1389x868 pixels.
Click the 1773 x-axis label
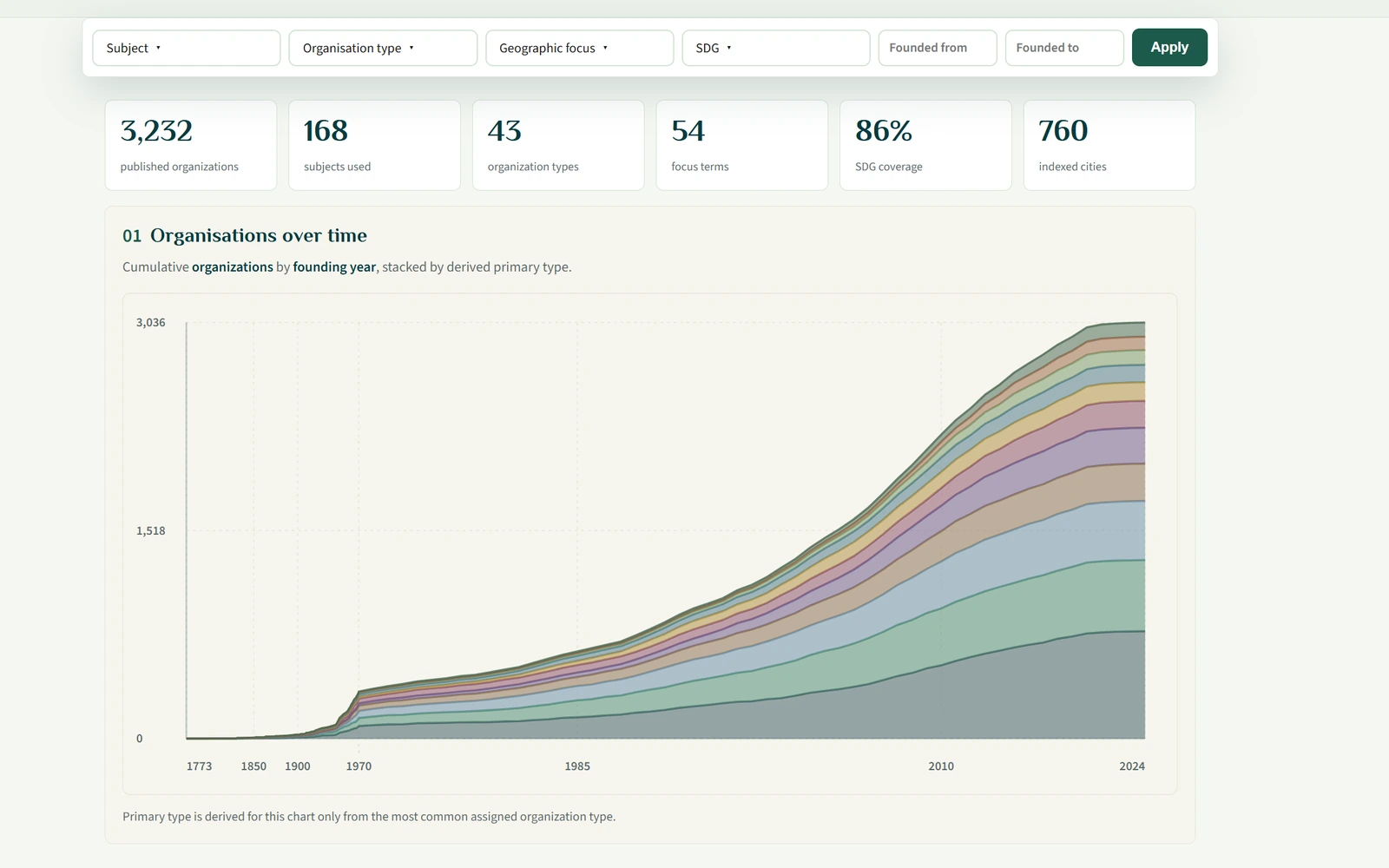click(199, 766)
